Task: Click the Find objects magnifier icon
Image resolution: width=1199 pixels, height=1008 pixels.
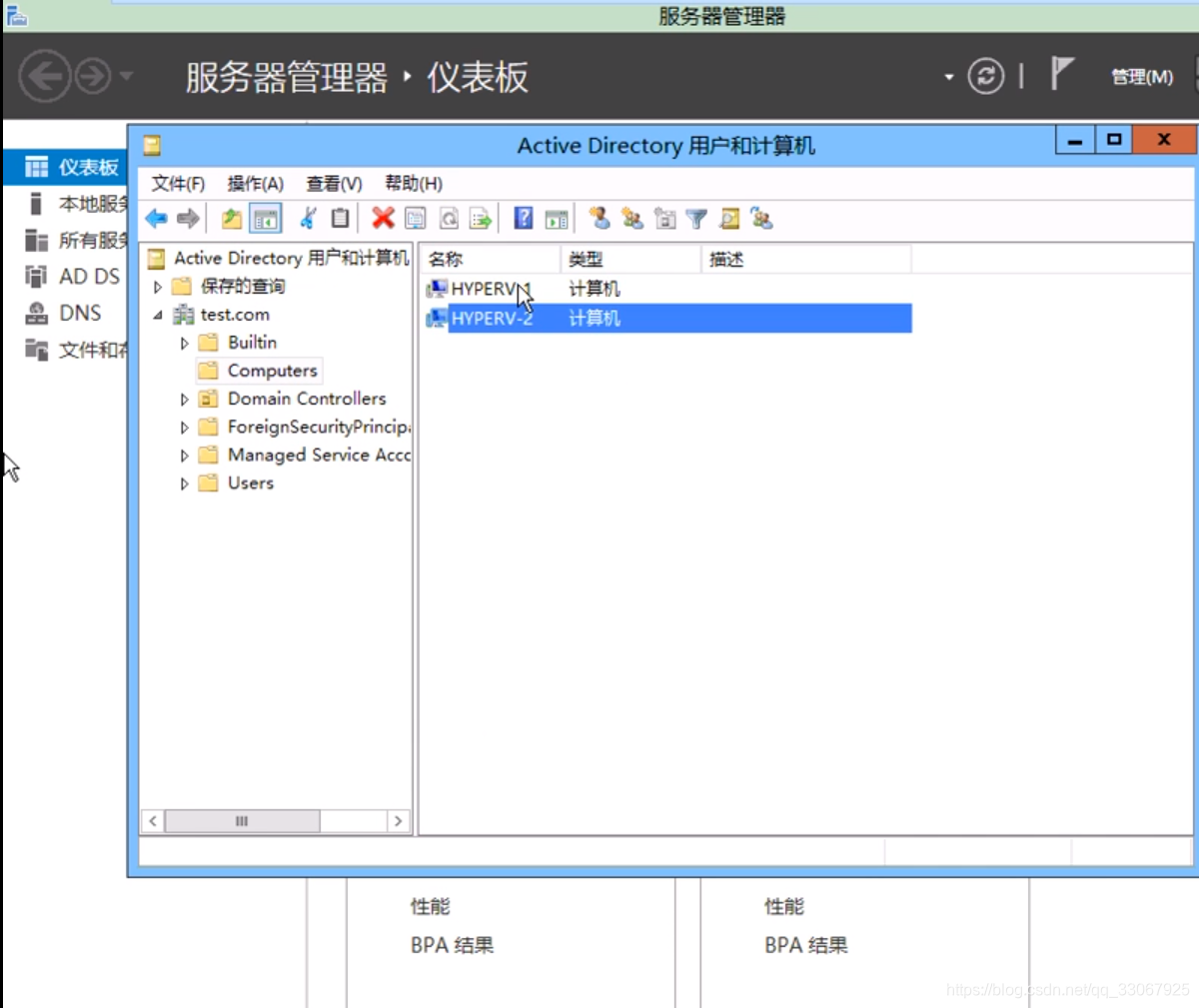Action: (729, 219)
